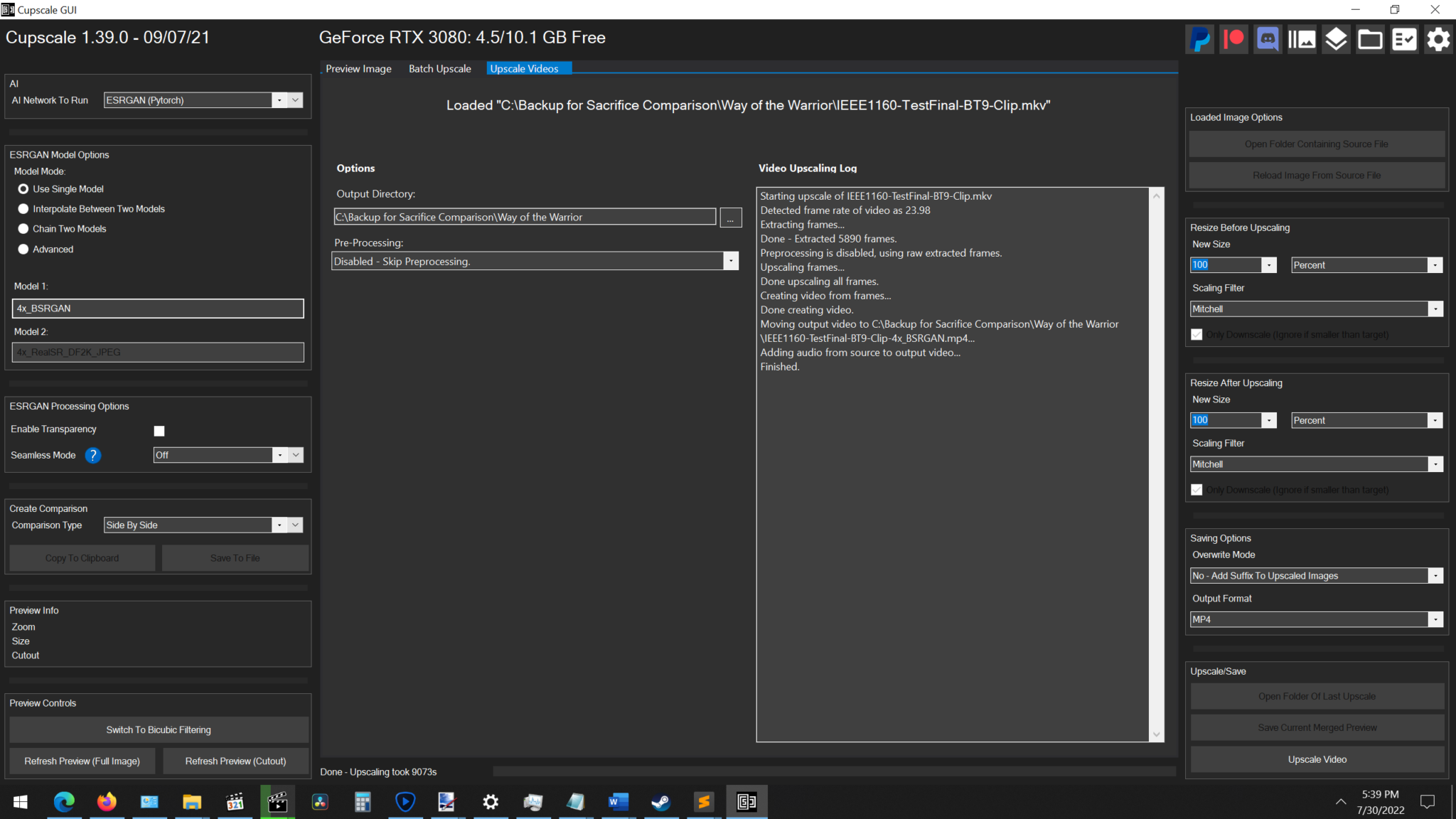Click the bottom upscaling progress bar
Screen dimensions: 1456x819
click(834, 771)
